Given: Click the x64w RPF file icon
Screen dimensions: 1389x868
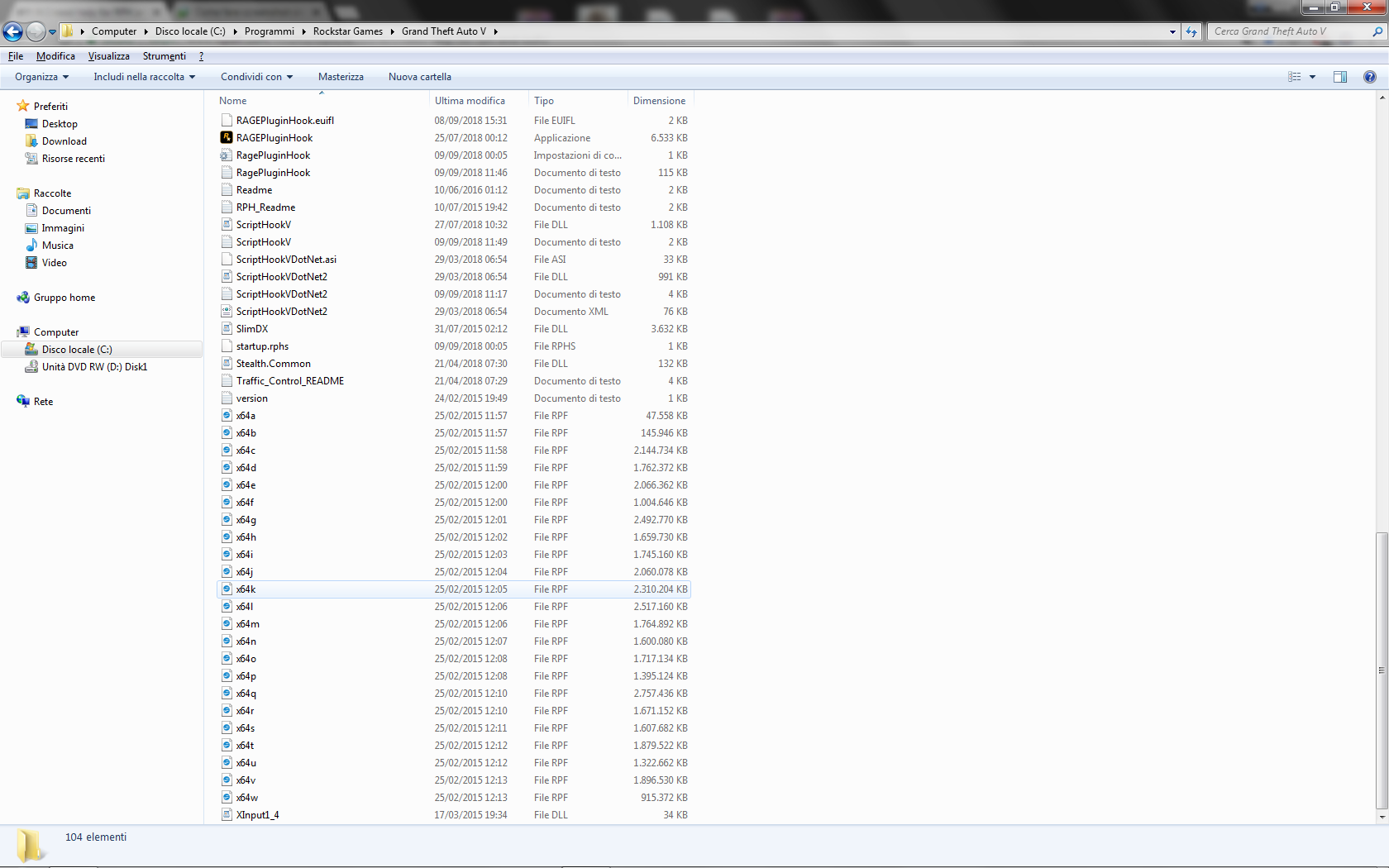Looking at the screenshot, I should coord(227,797).
